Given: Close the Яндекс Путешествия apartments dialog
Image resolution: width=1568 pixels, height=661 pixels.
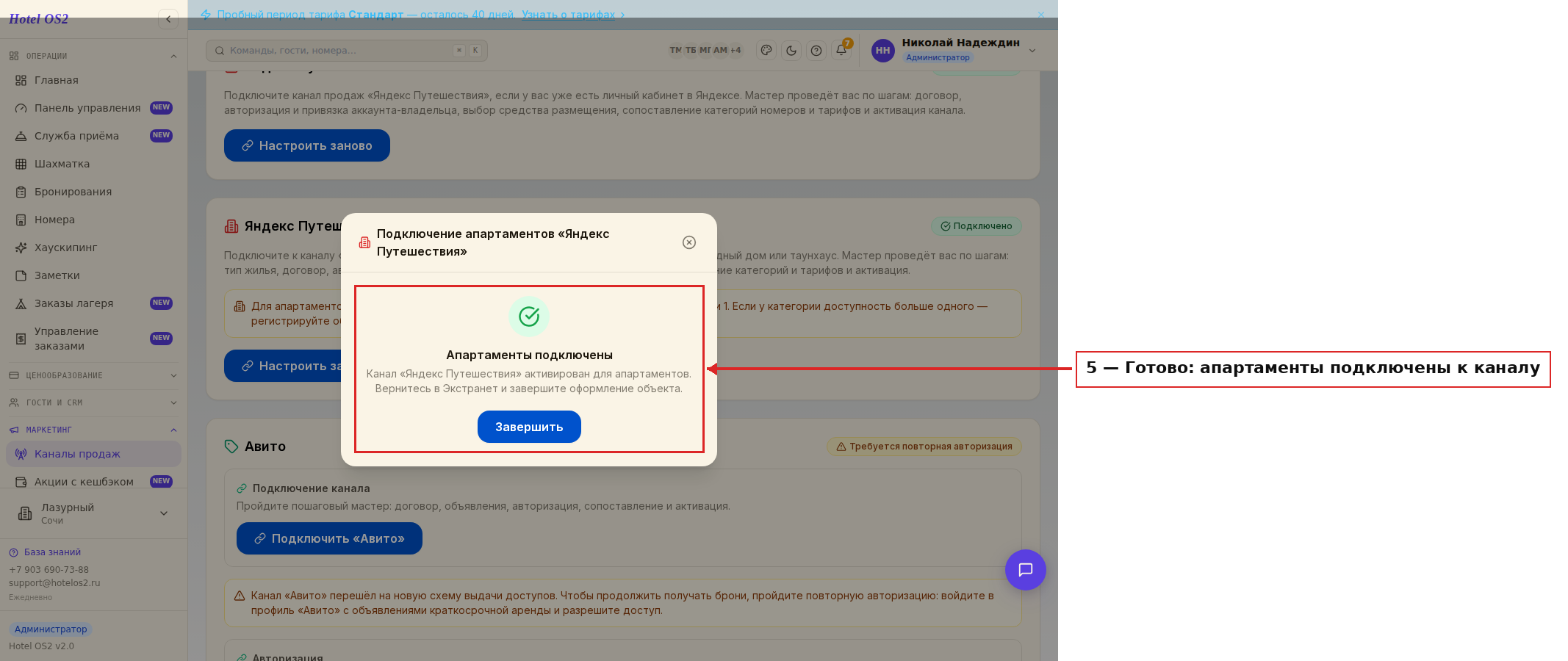Looking at the screenshot, I should (x=689, y=242).
